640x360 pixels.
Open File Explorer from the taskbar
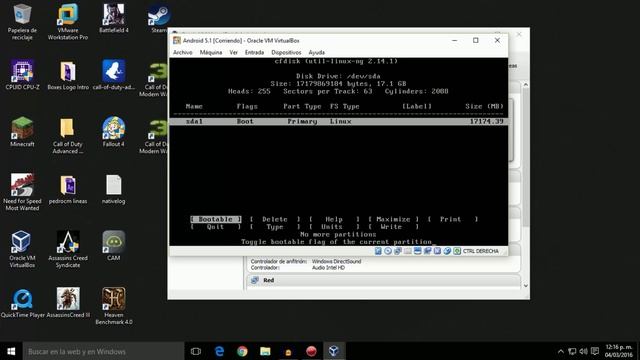click(265, 351)
